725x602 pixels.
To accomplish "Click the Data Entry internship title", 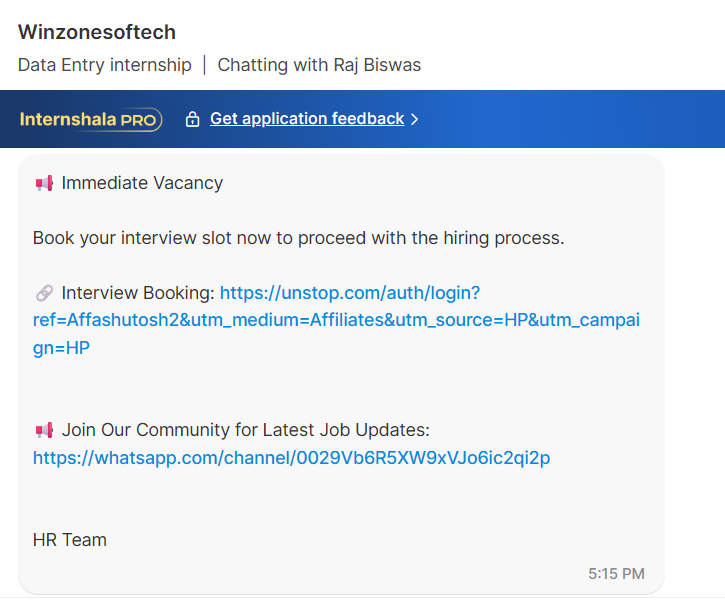I will click(104, 65).
